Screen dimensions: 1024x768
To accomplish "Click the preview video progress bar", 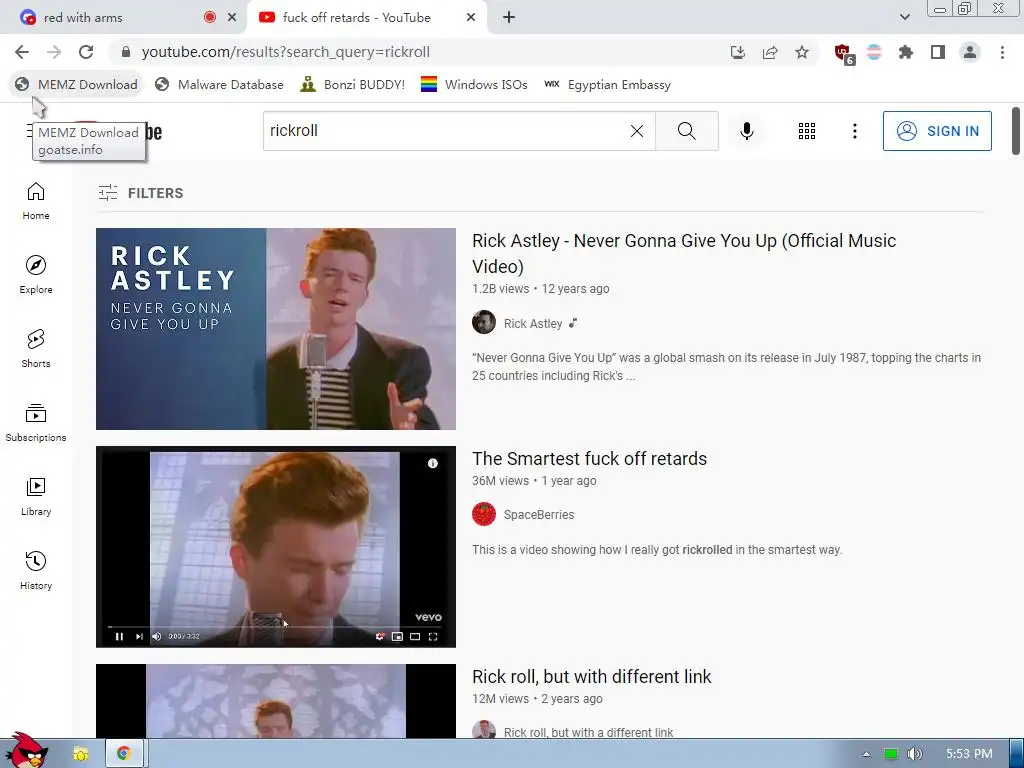I will [x=274, y=626].
